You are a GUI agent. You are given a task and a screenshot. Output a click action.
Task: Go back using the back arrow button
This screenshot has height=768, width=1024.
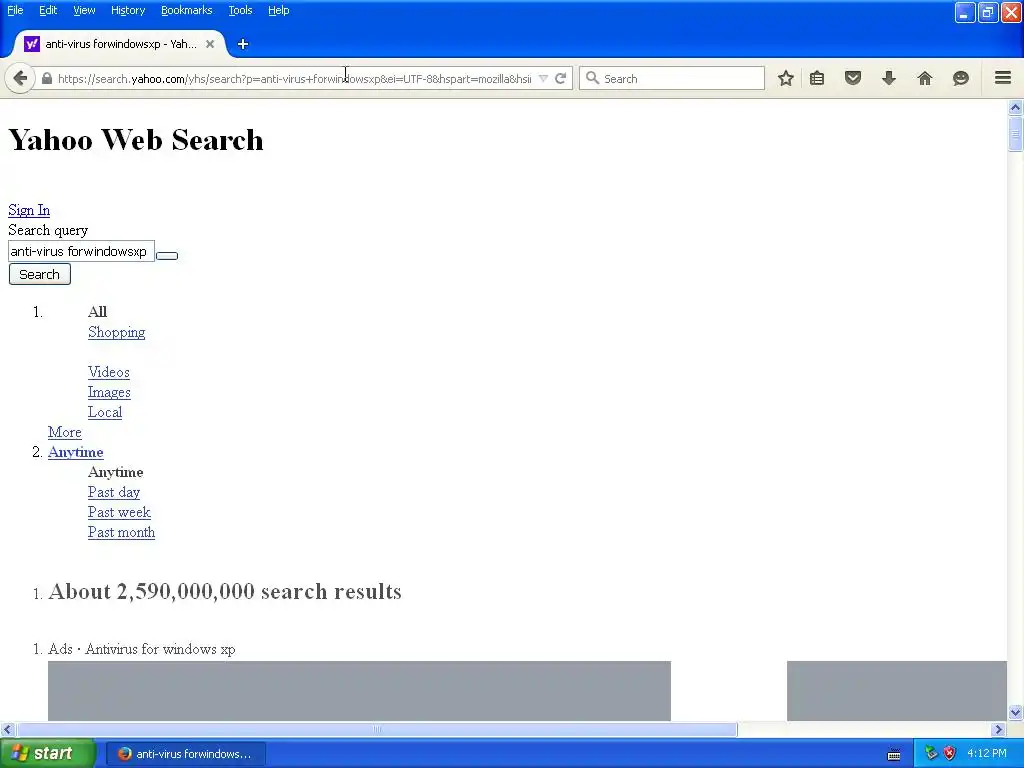(x=20, y=79)
